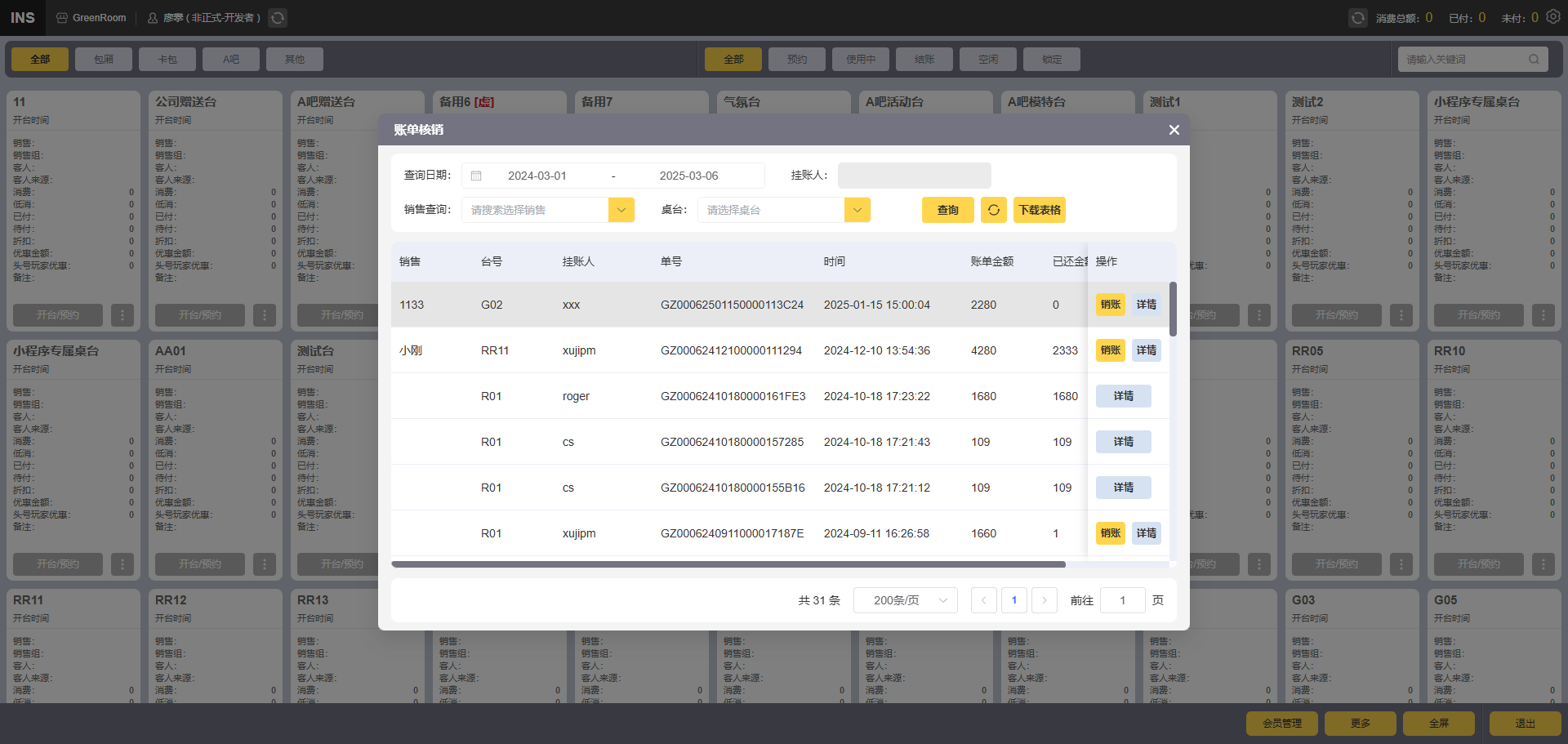Screen dimensions: 1568x744
Task: Select page 1 in pagination
Action: click(1013, 600)
